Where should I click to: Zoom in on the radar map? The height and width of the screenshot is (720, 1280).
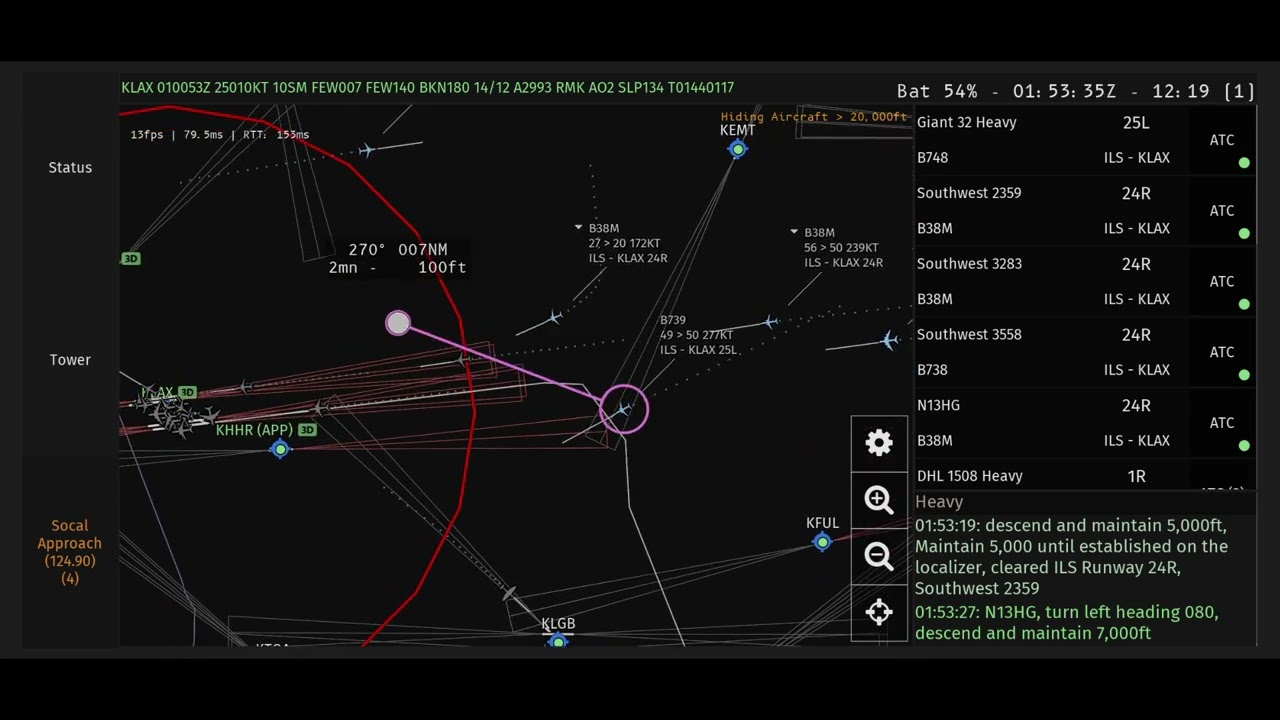click(x=879, y=500)
